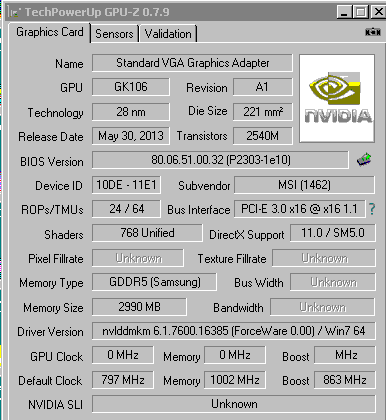Minimize the GPU-Z window

point(344,12)
